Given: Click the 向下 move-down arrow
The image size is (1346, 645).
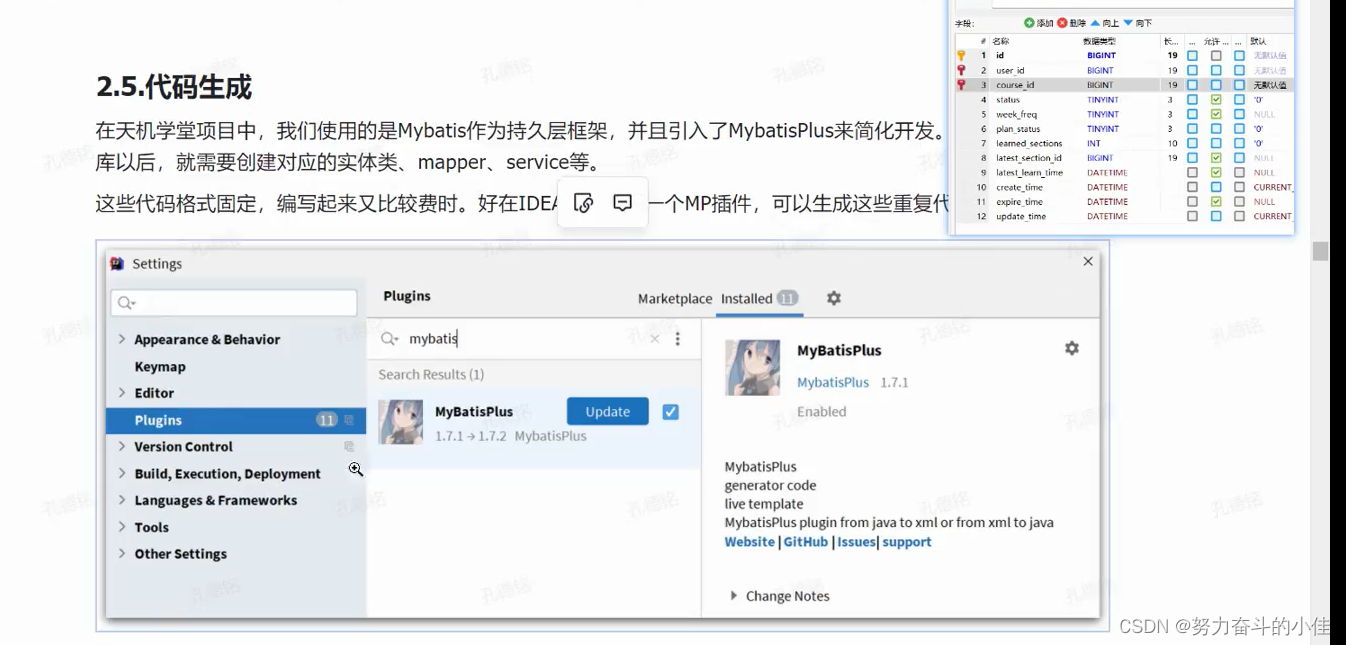Looking at the screenshot, I should (x=1128, y=23).
